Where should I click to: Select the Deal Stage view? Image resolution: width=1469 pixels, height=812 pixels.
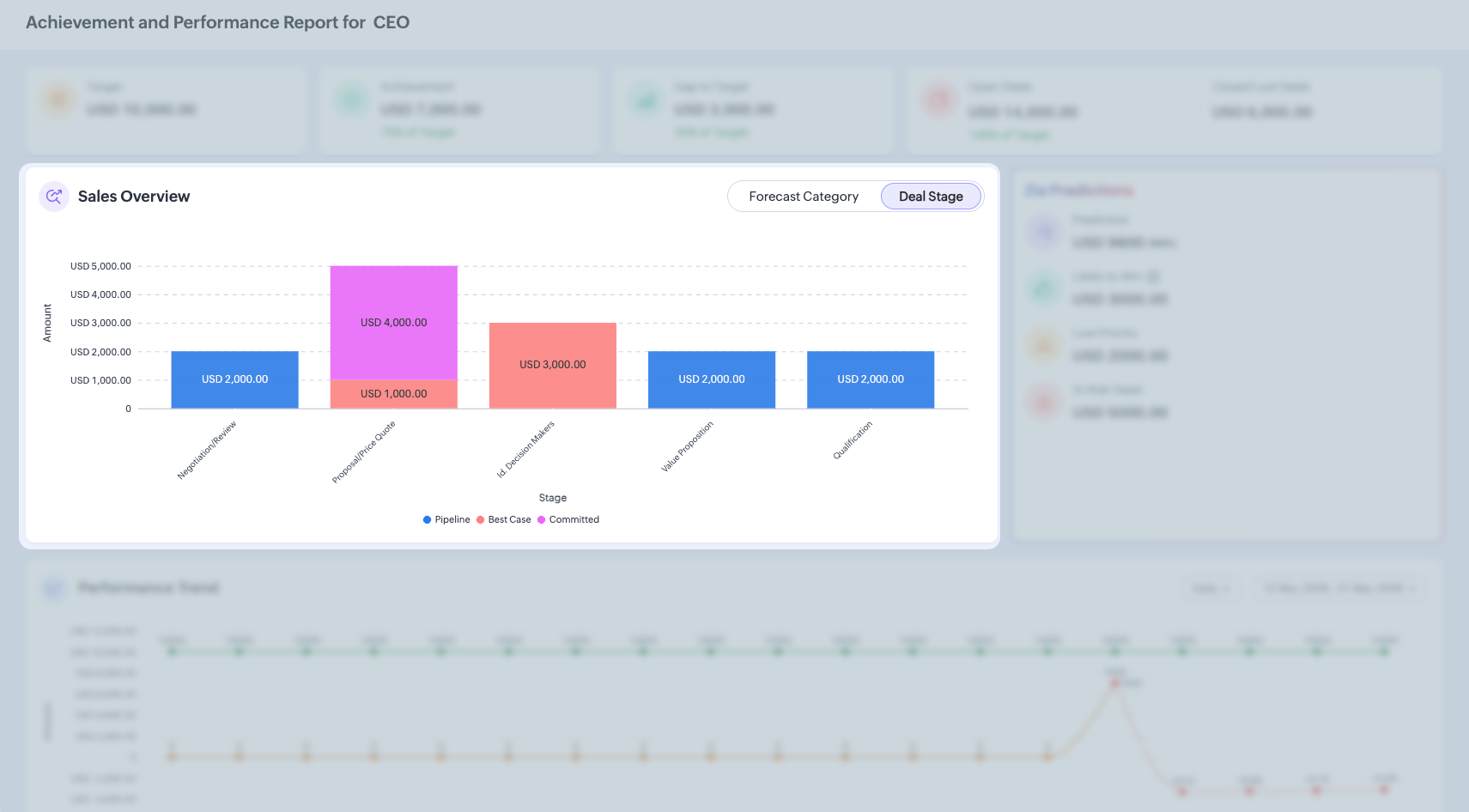tap(931, 197)
